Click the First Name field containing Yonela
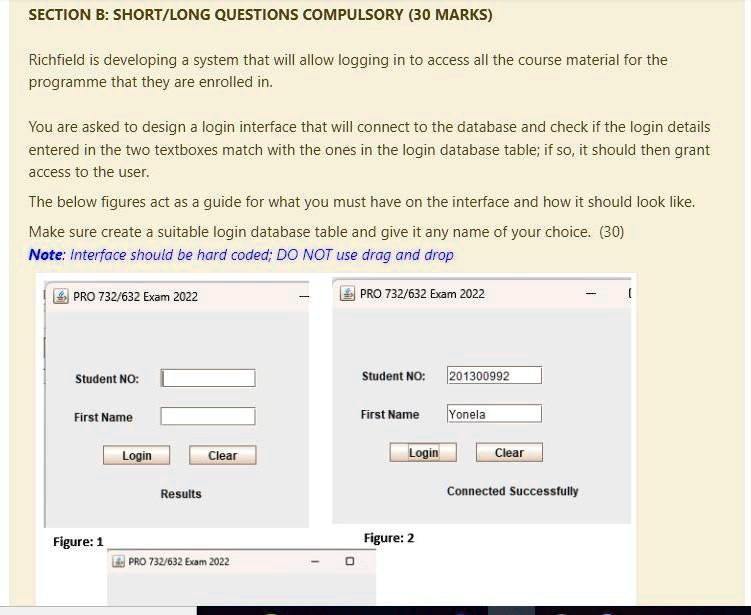Image resolution: width=751 pixels, height=615 pixels. coord(494,413)
